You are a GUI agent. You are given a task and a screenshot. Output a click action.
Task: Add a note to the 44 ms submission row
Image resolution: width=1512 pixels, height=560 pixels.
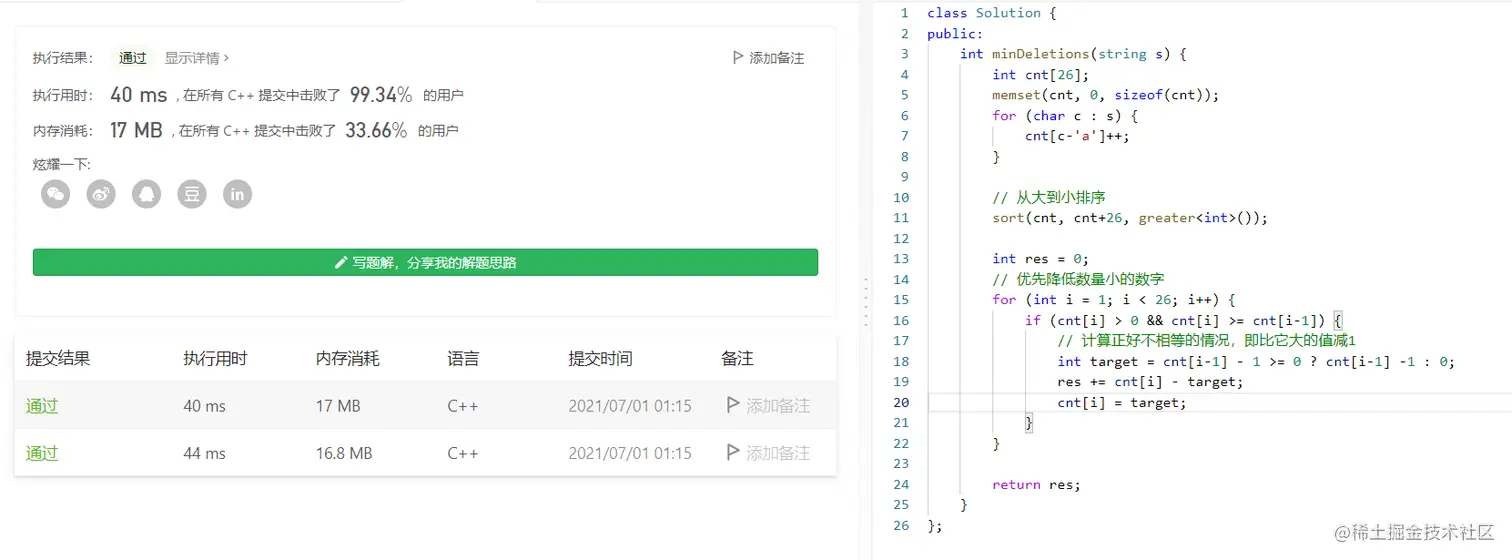point(768,453)
